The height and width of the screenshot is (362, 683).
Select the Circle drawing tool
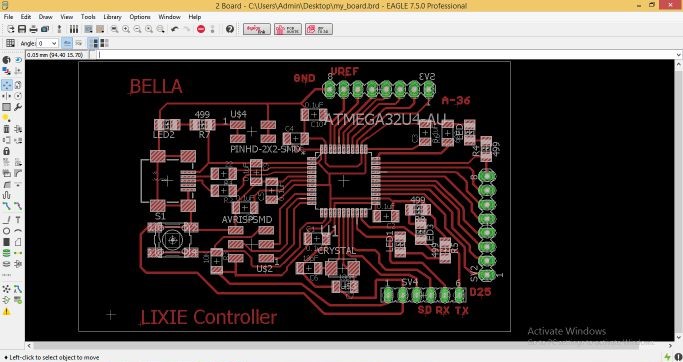(7, 231)
